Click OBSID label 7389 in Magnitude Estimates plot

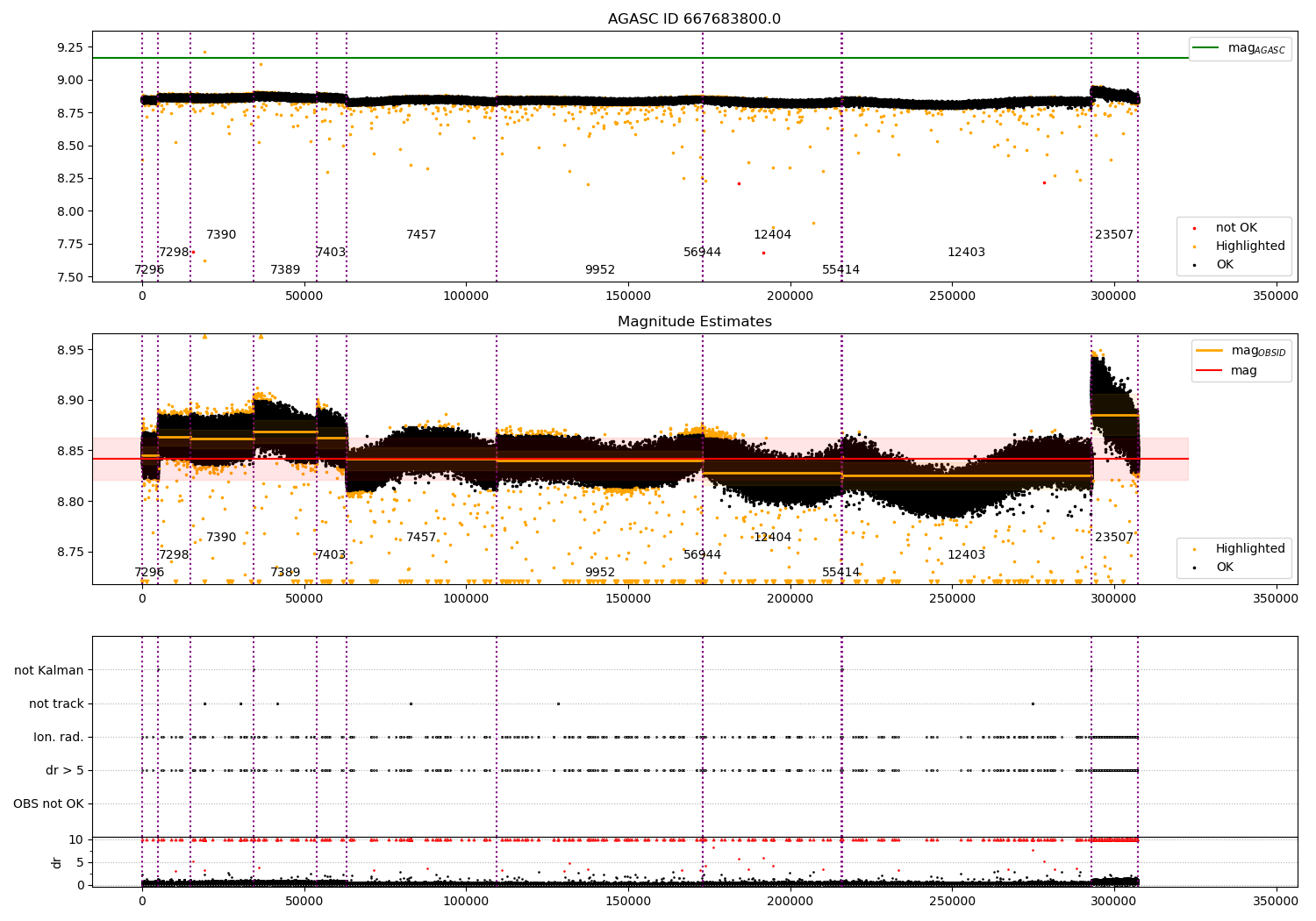tap(285, 573)
